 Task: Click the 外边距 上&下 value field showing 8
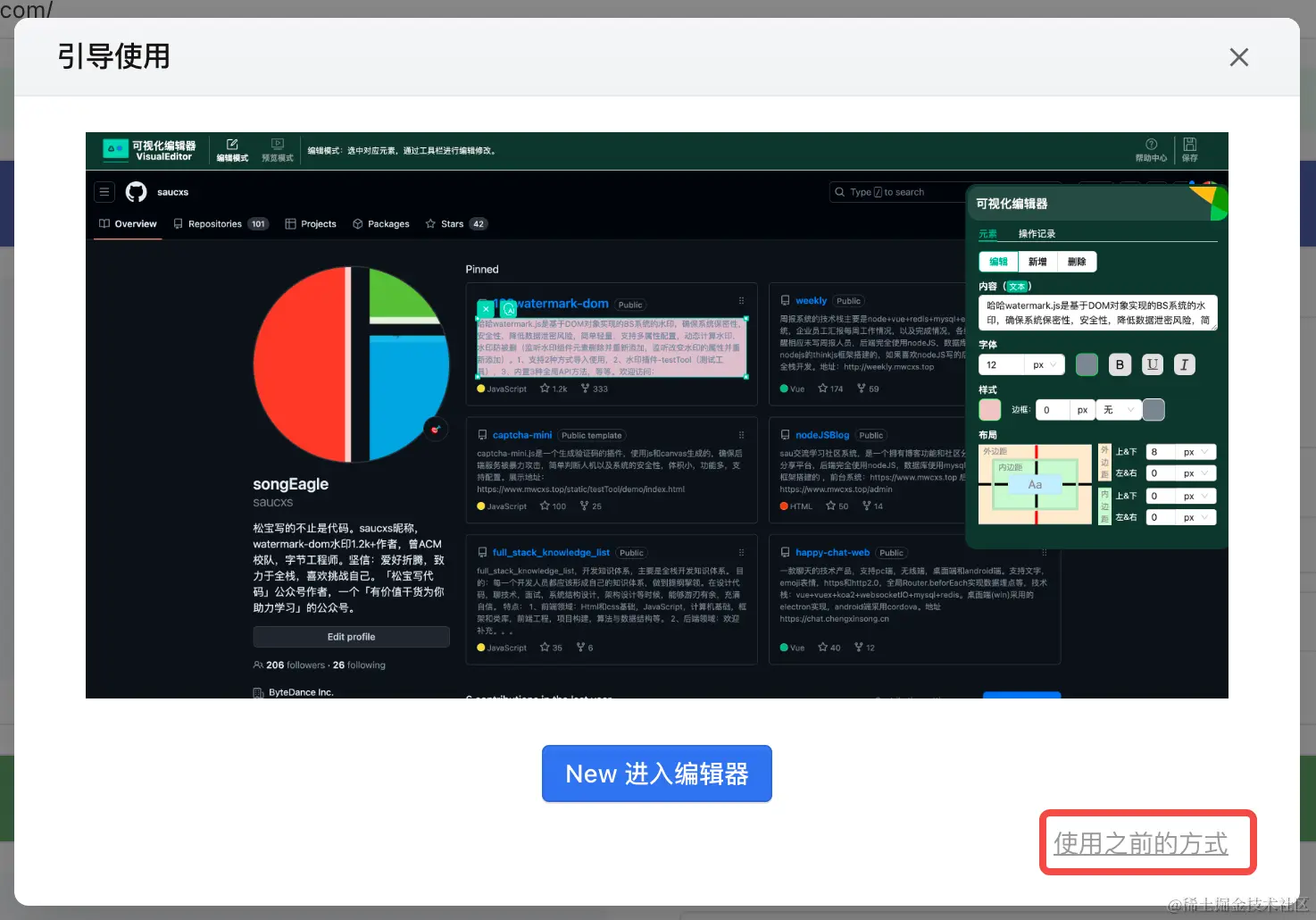[1160, 452]
